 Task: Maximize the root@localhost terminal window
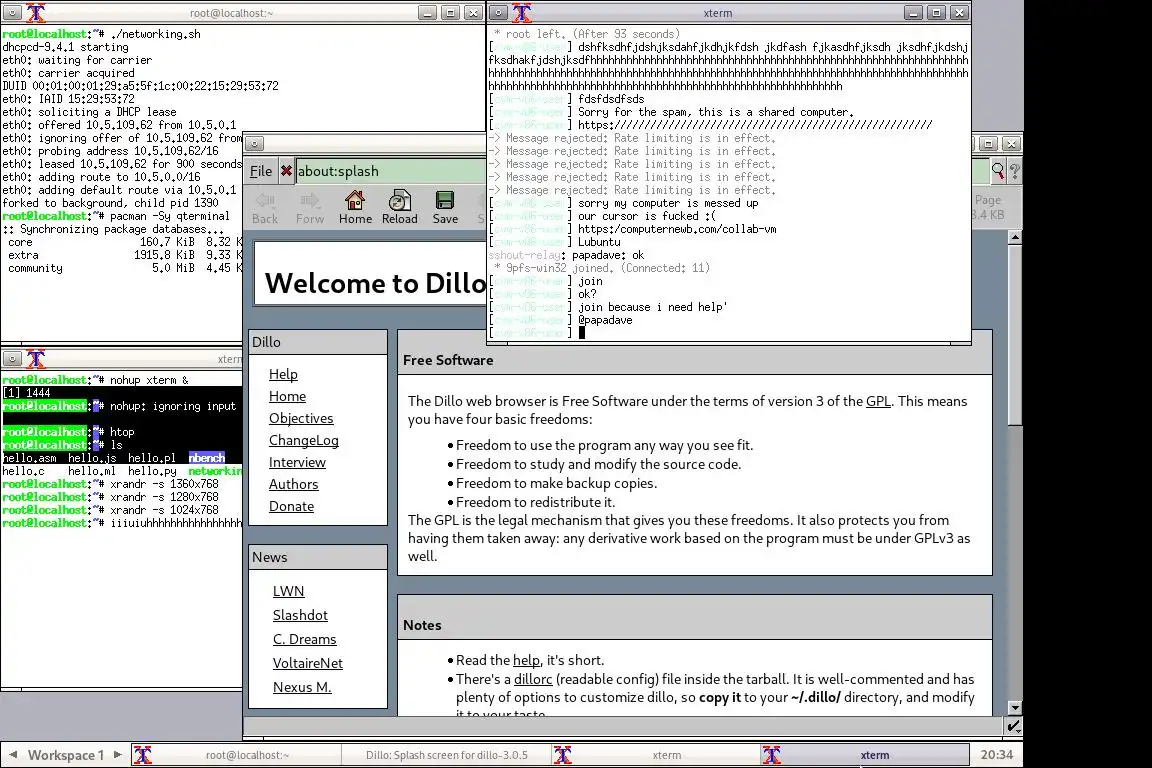(450, 12)
